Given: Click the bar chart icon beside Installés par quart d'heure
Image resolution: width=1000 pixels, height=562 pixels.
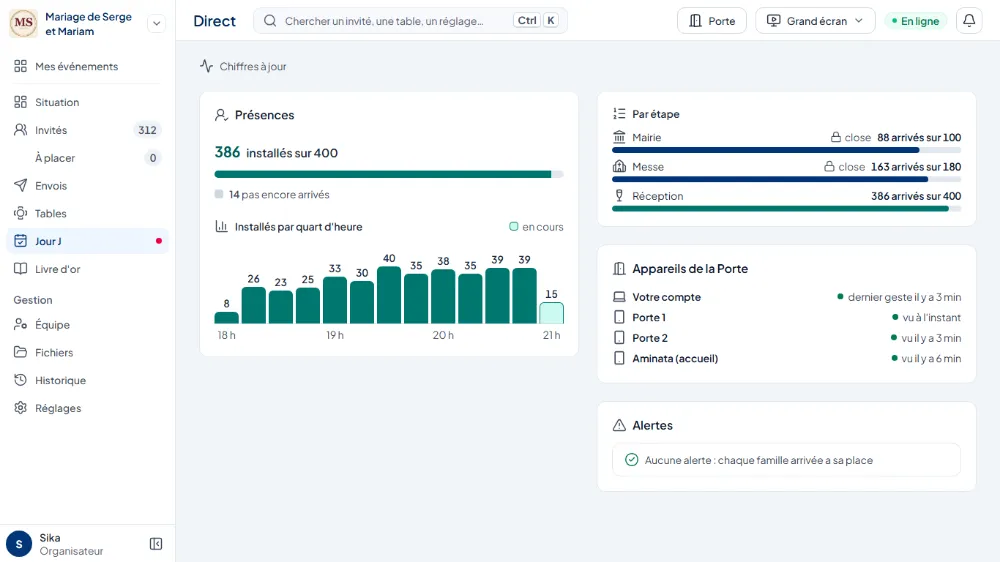Looking at the screenshot, I should (x=221, y=226).
